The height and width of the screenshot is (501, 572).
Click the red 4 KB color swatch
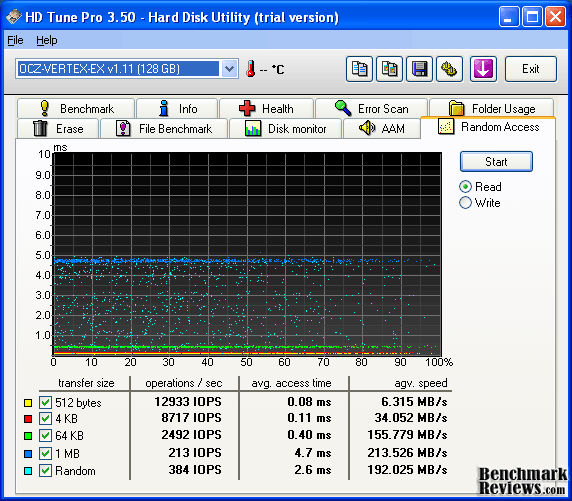[x=28, y=419]
